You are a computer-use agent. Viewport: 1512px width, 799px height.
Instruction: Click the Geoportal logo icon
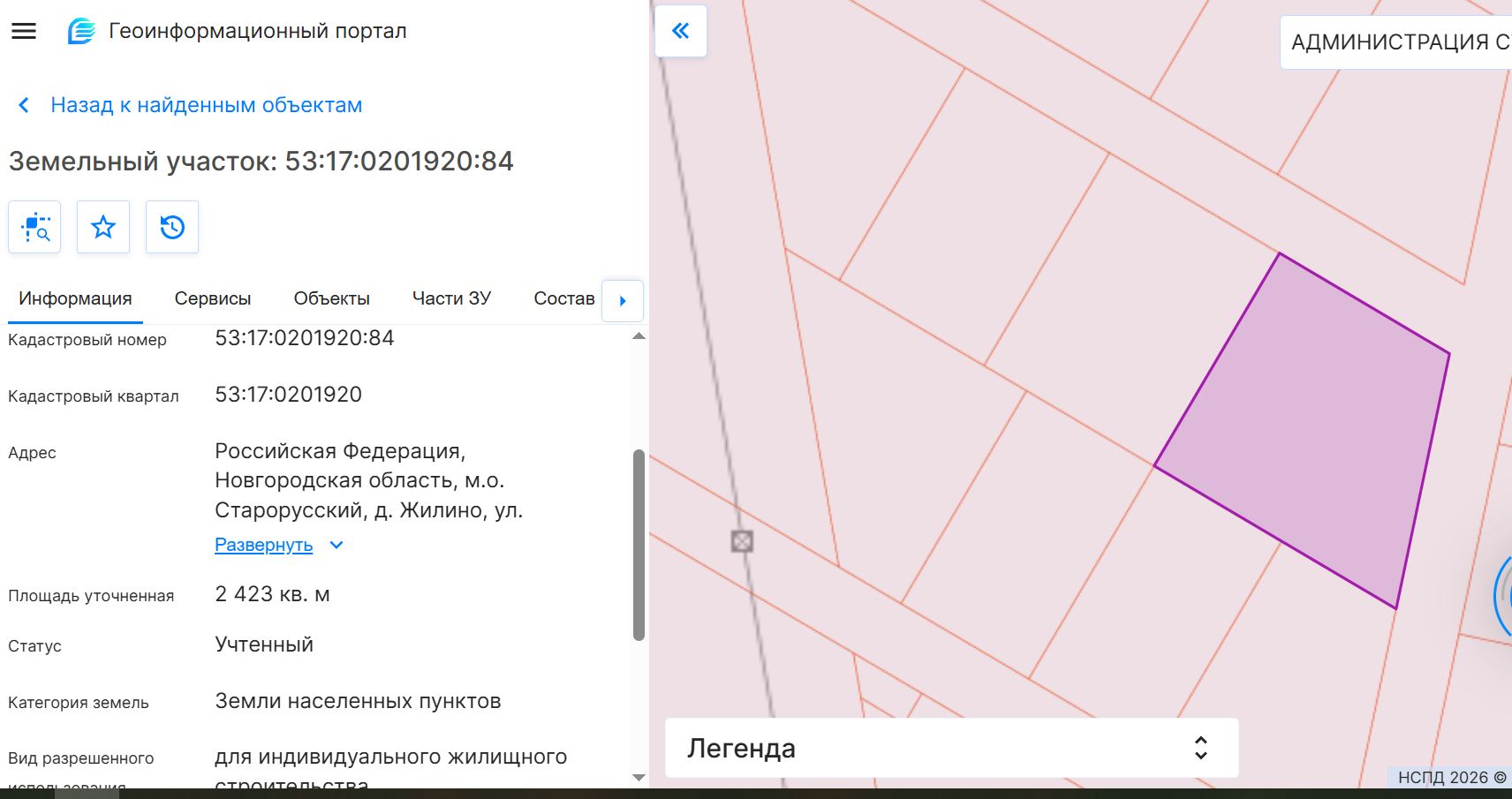point(81,31)
